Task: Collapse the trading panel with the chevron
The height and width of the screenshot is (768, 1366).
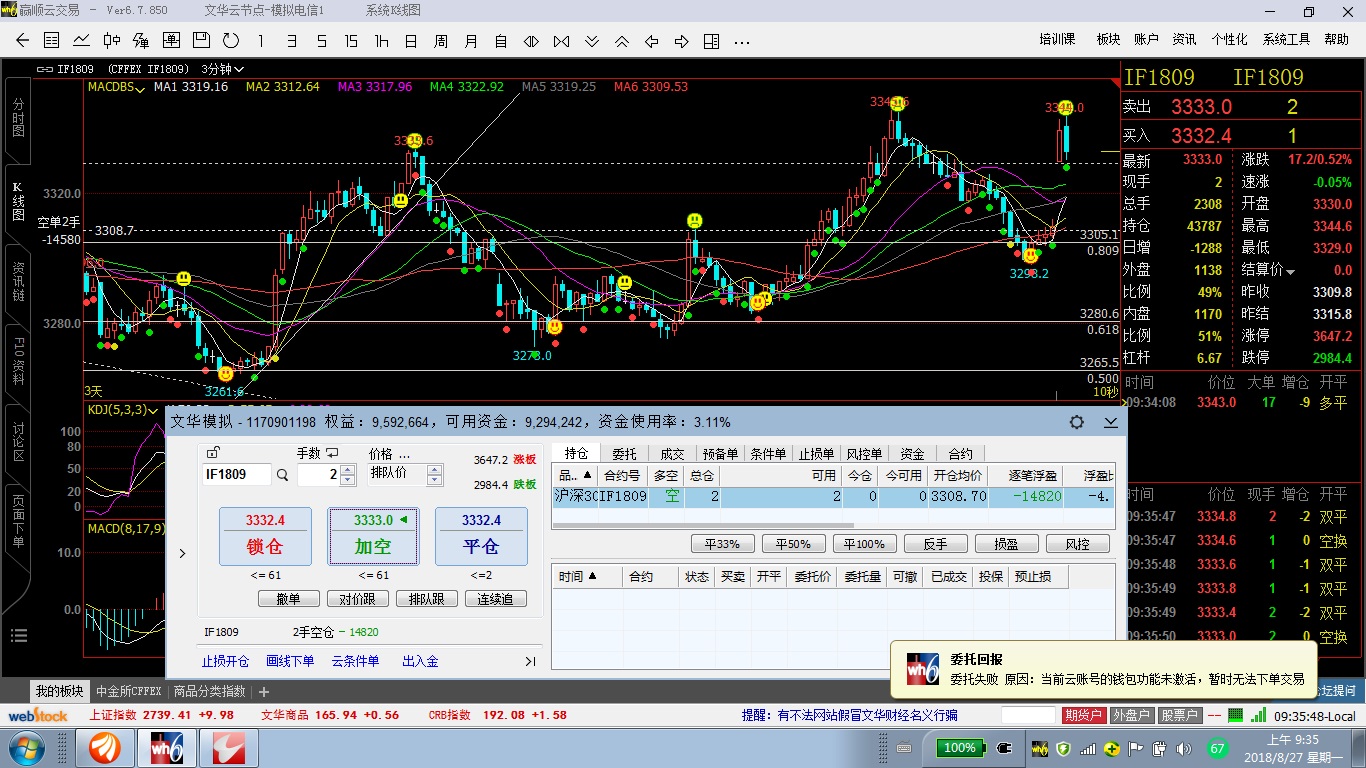Action: coord(1111,422)
